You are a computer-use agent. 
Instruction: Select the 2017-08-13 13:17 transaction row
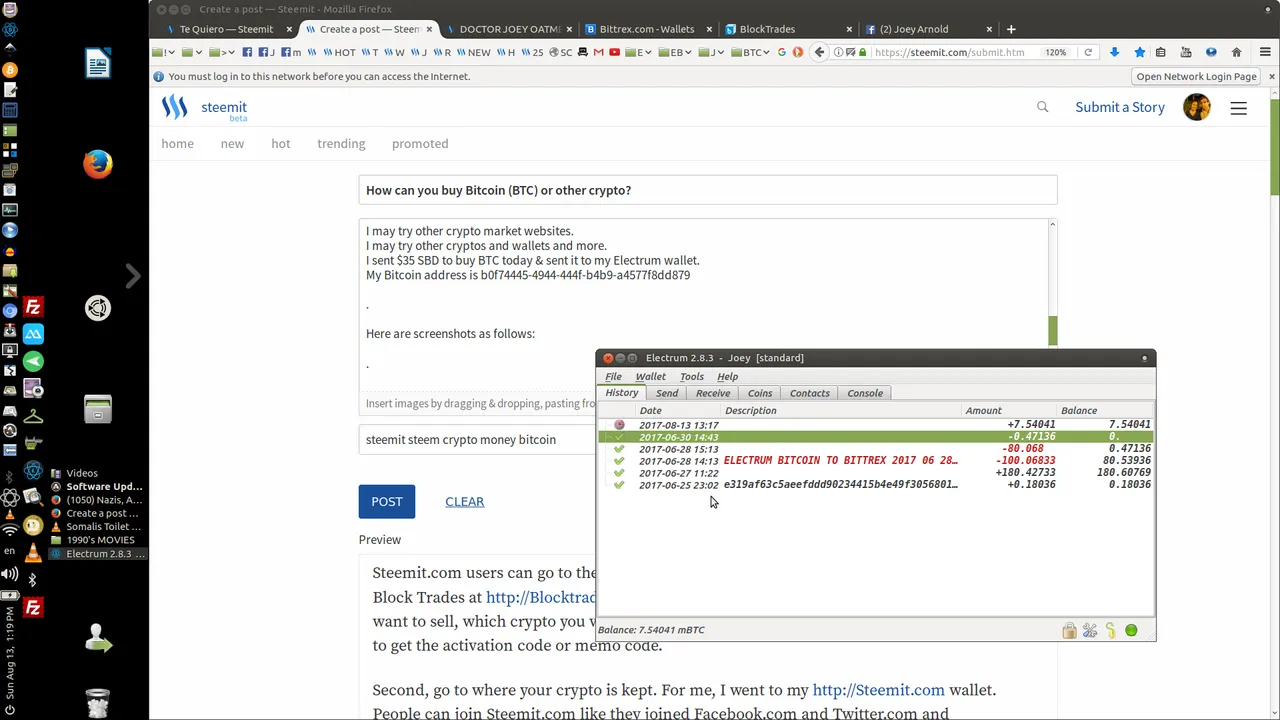875,425
